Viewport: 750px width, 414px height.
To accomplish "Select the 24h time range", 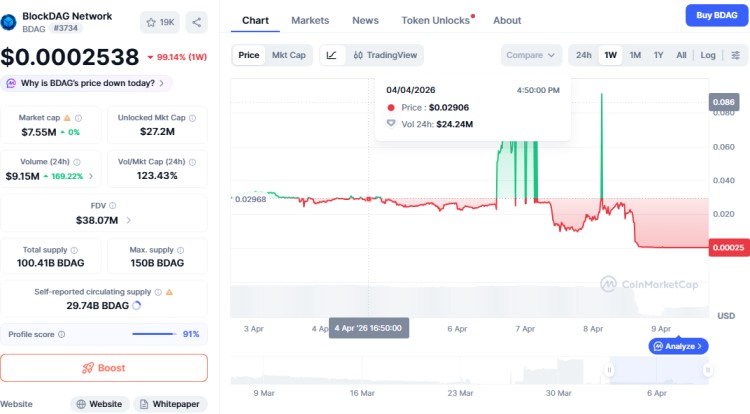I will 584,55.
